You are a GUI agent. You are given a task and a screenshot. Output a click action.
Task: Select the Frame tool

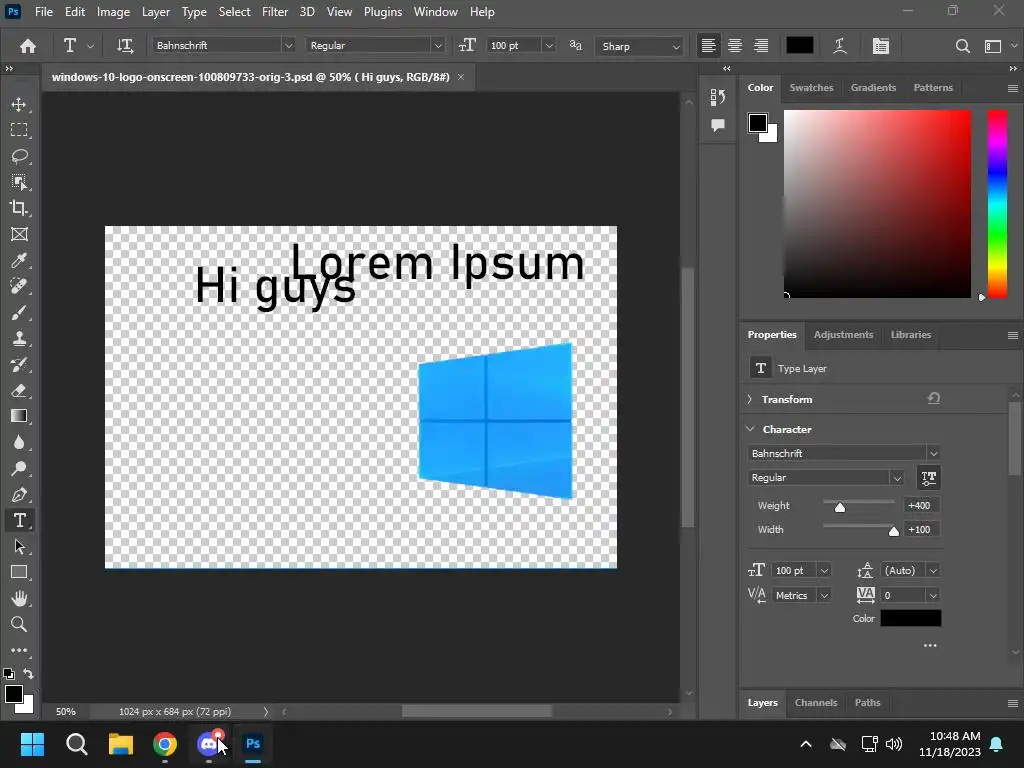point(19,234)
